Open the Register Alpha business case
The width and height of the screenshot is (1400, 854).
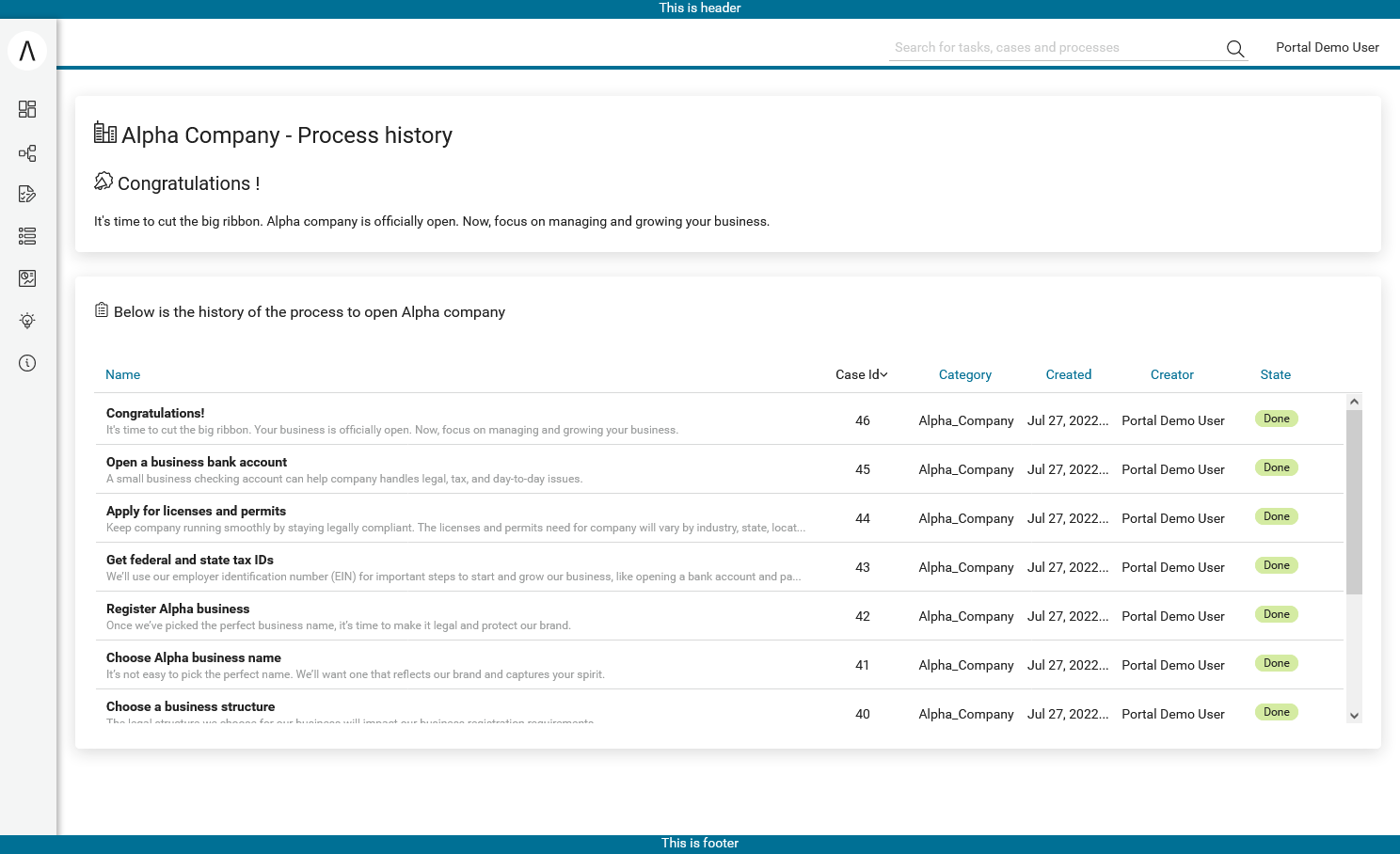(x=719, y=616)
